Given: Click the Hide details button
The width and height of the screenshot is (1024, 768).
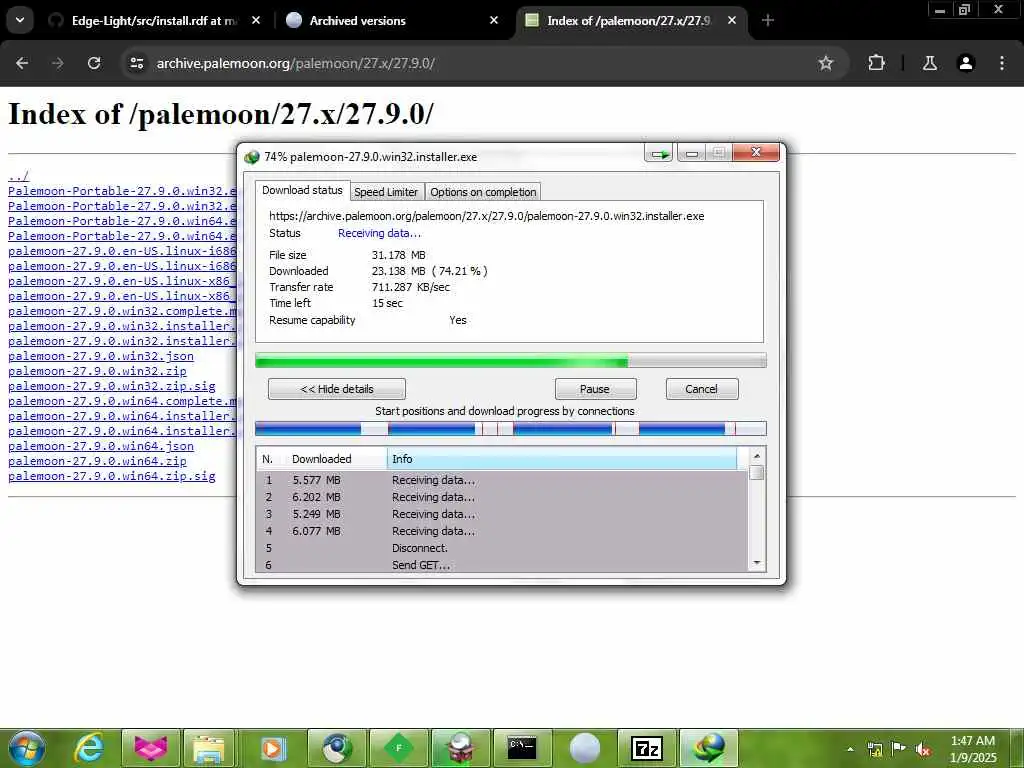Looking at the screenshot, I should coord(337,389).
